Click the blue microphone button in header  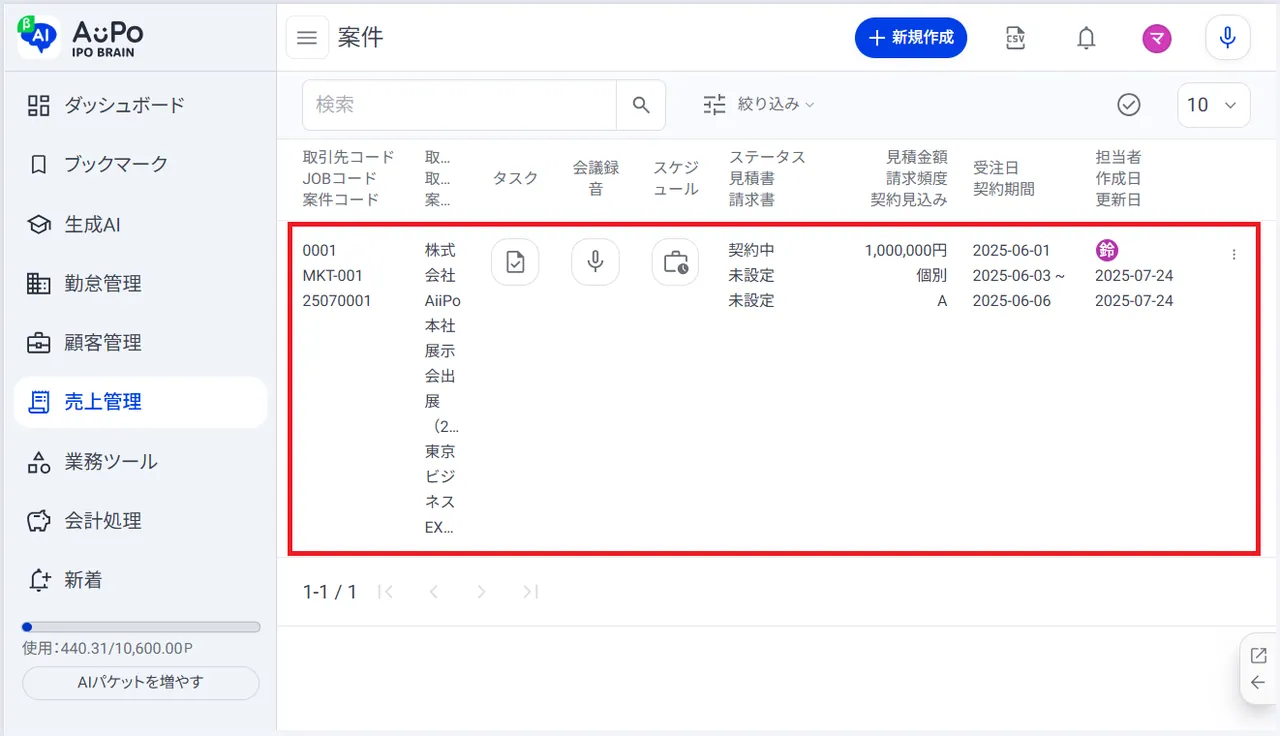1228,38
